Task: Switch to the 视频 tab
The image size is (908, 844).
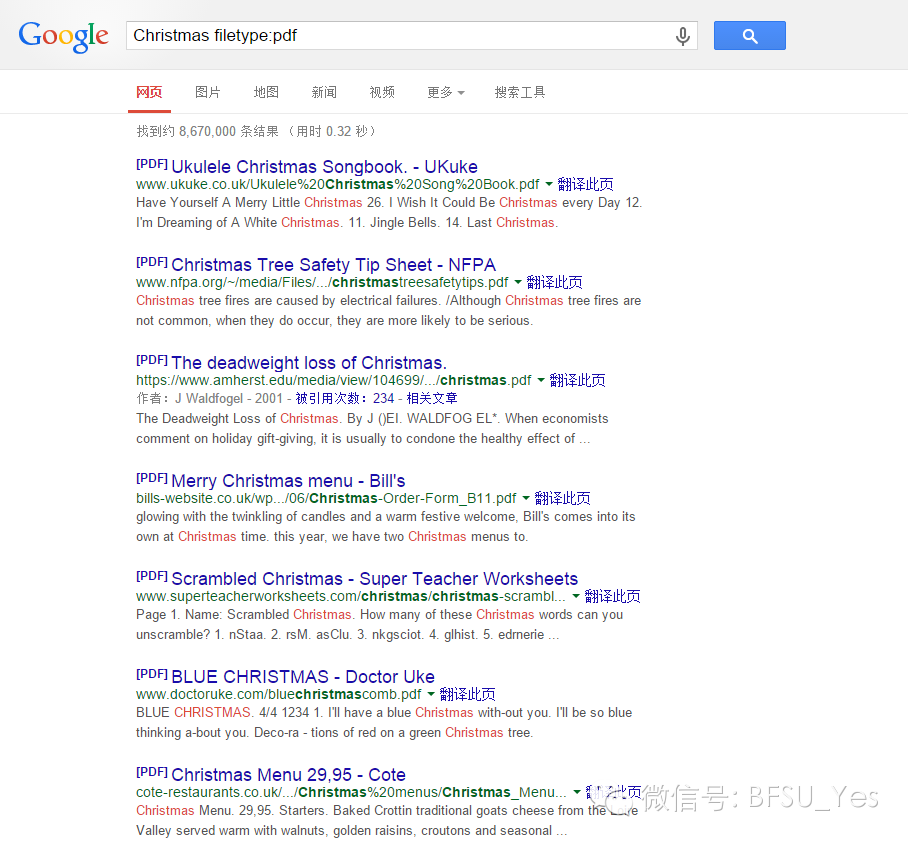Action: [382, 92]
